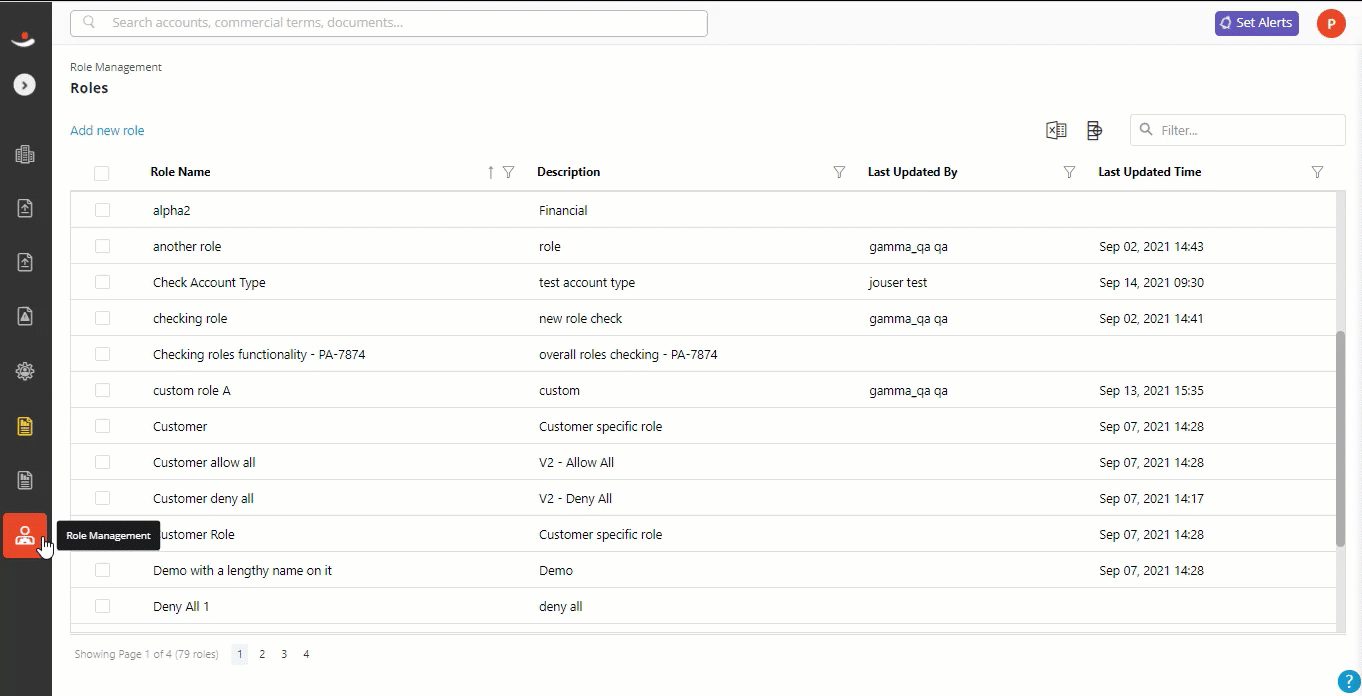Open the Role Name column filter
This screenshot has height=696, width=1362.
[x=508, y=172]
